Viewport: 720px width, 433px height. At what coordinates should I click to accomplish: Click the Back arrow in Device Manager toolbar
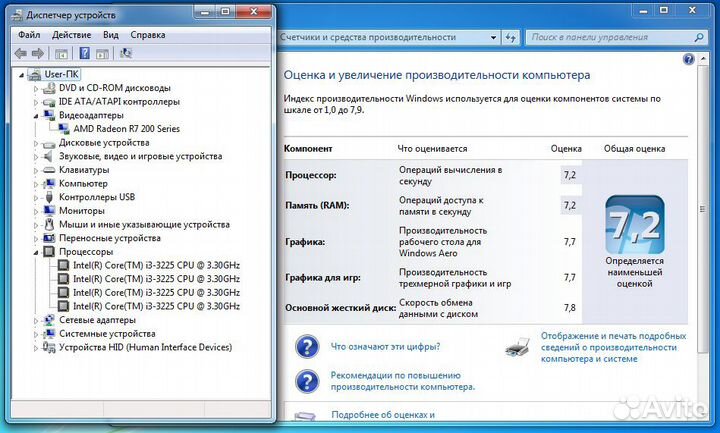(20, 54)
